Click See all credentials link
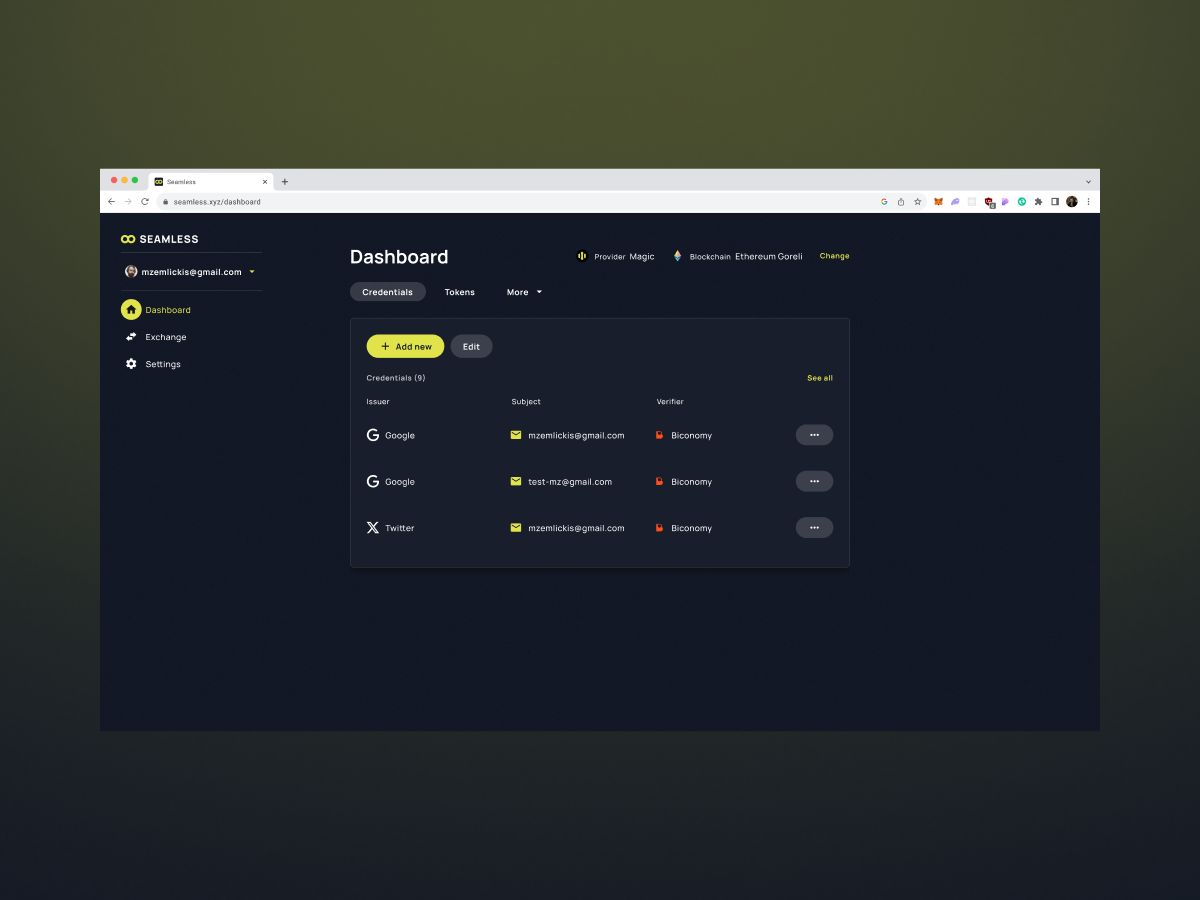Screen dimensions: 1200x900 819,378
